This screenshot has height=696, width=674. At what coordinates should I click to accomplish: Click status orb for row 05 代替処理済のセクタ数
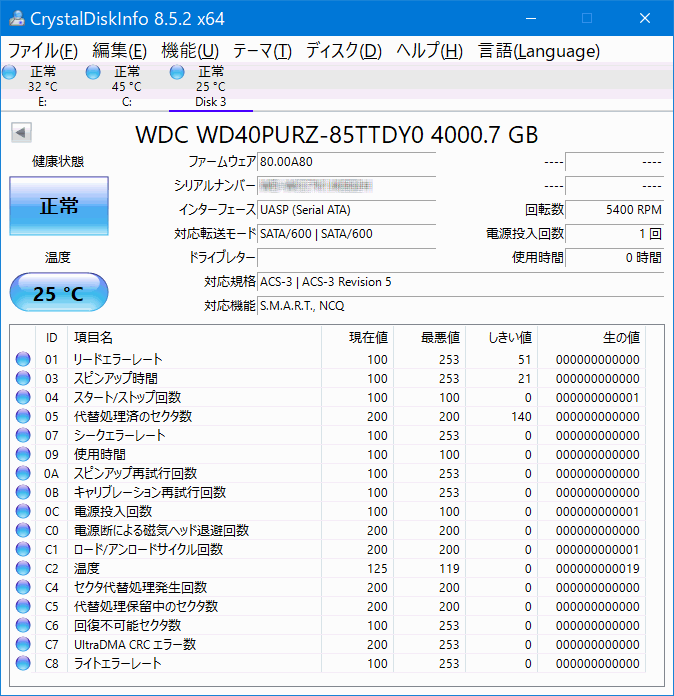pos(23,416)
